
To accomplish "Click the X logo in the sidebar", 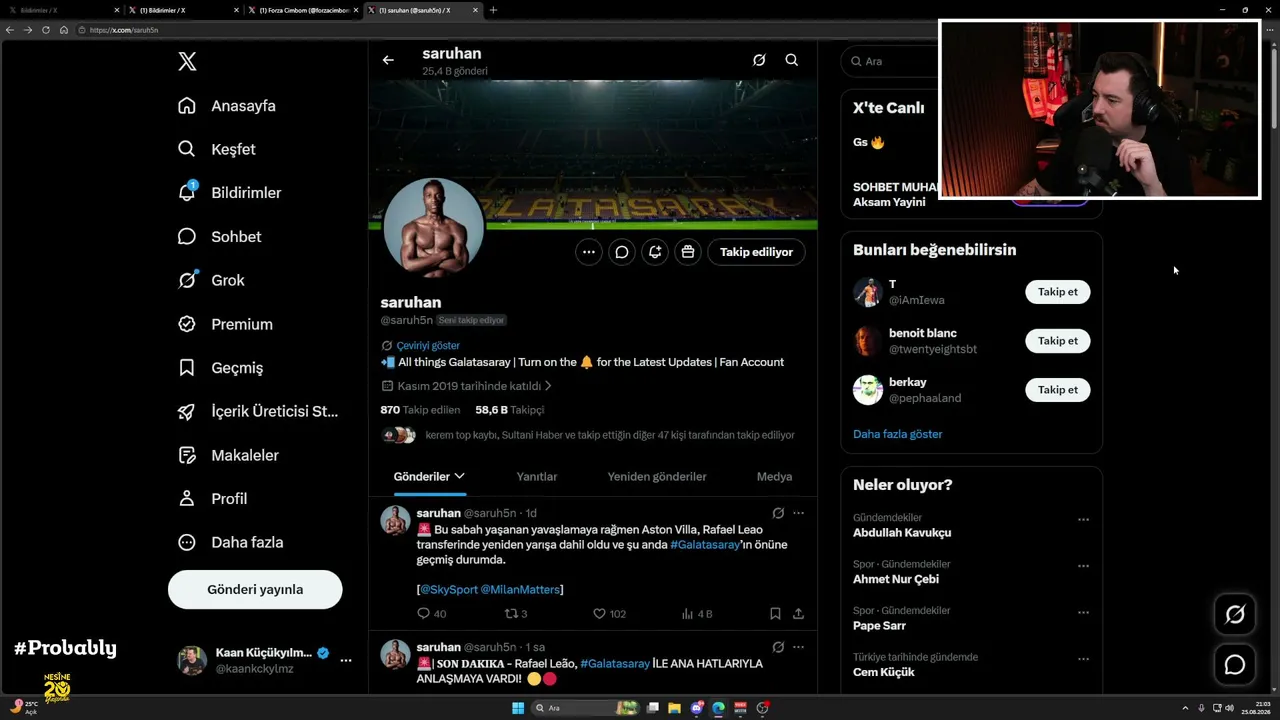I will [x=187, y=62].
